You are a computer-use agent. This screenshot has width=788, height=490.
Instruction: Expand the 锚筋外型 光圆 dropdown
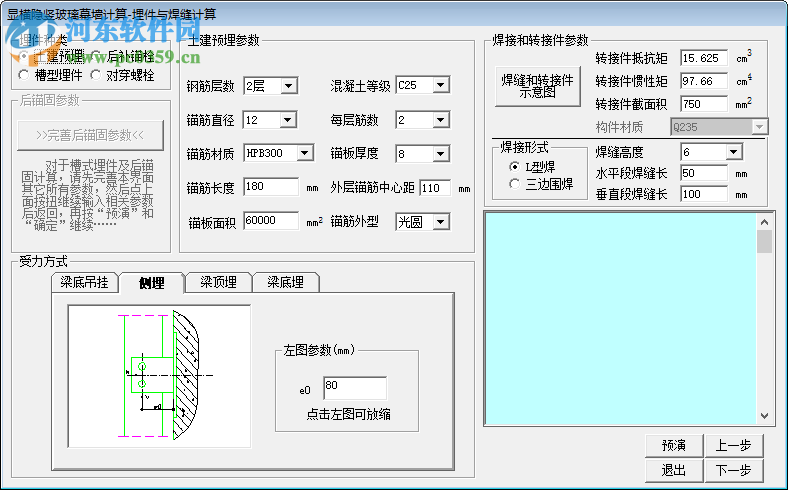pos(441,222)
